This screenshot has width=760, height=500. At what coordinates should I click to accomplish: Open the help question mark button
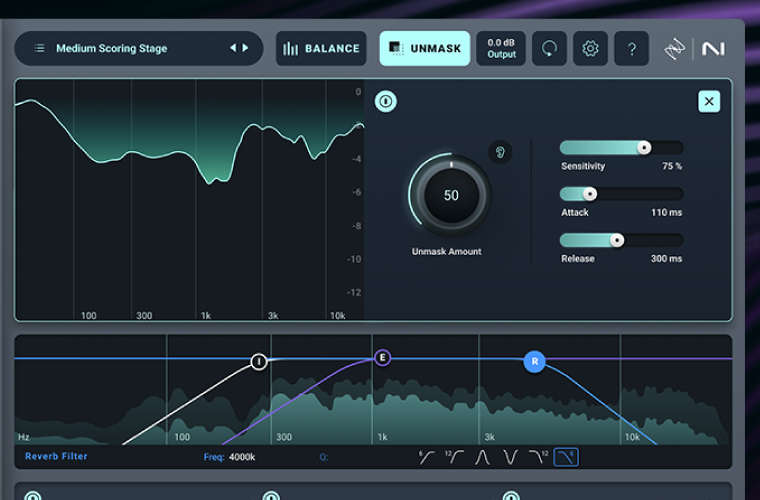pos(631,48)
